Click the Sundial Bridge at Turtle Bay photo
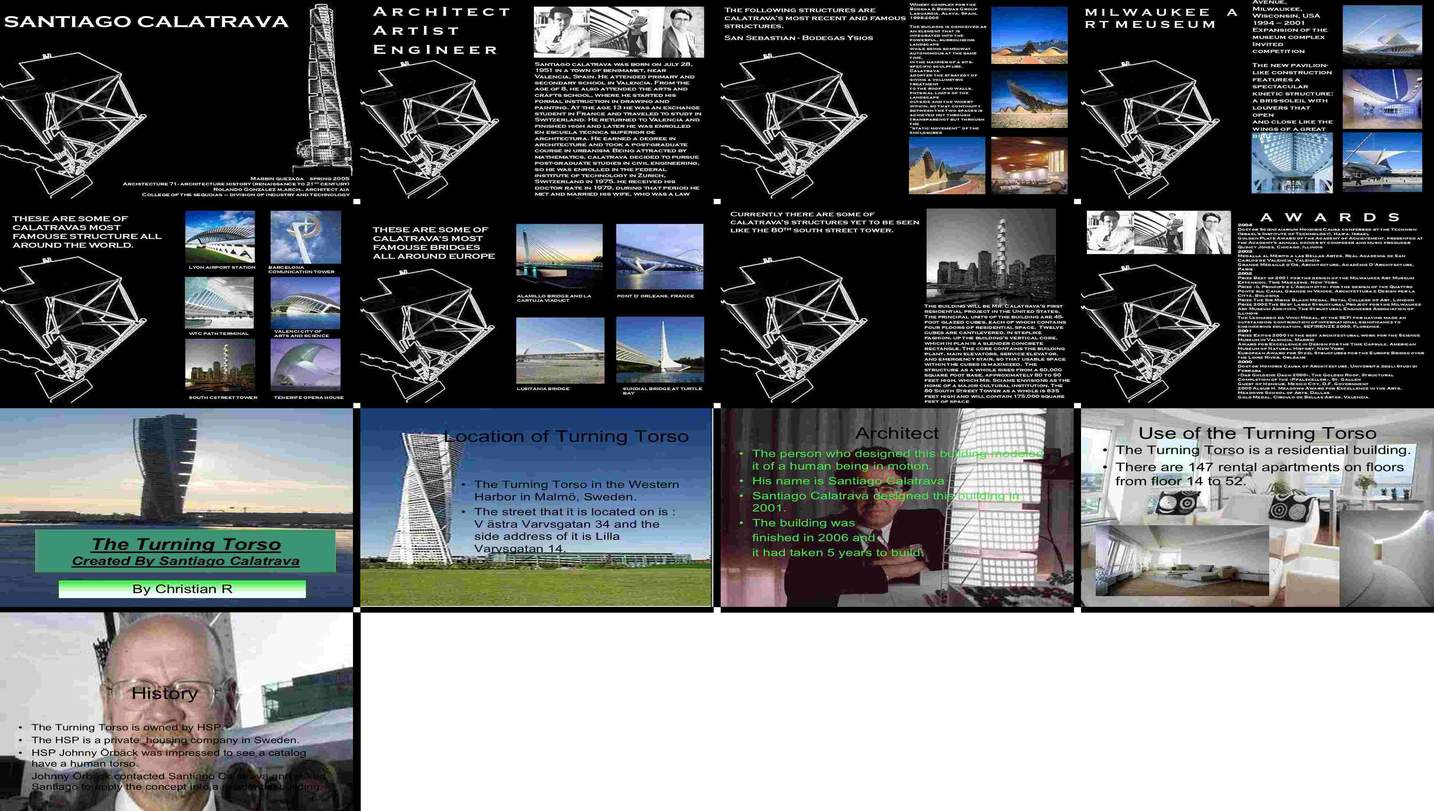Image resolution: width=1434 pixels, height=811 pixels. tap(659, 350)
